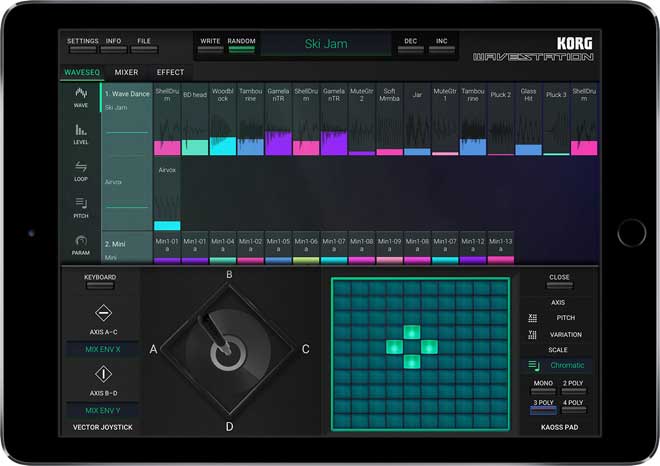The height and width of the screenshot is (466, 660).
Task: Open the Level view in the sidebar
Action: pyautogui.click(x=80, y=134)
